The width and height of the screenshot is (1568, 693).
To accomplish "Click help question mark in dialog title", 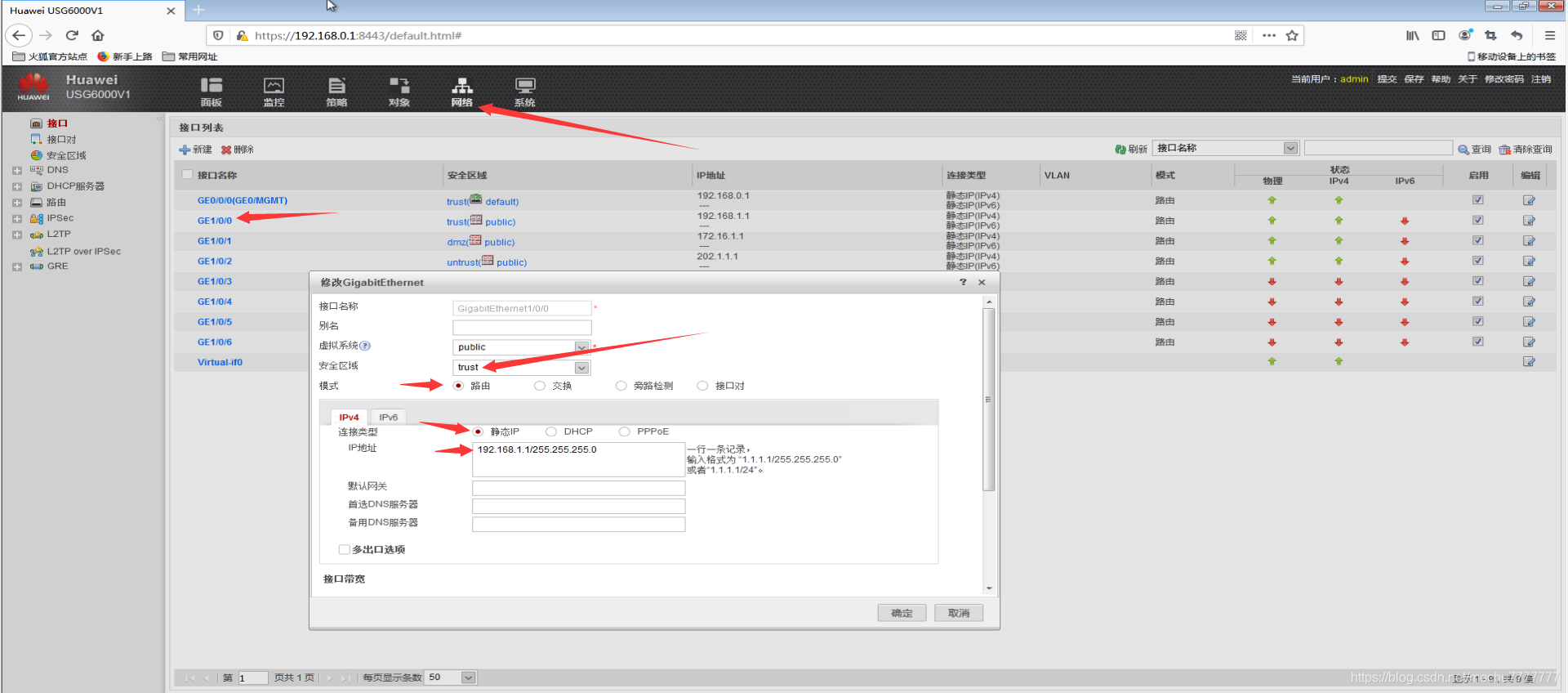I will [963, 282].
